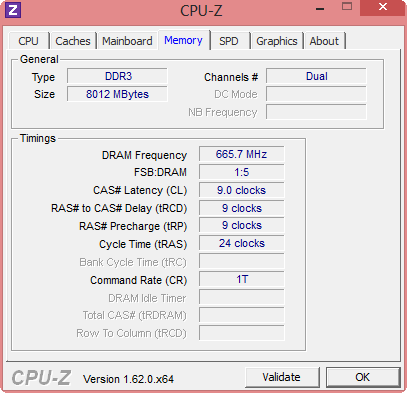Click the OK button
The image size is (407, 393).
(x=363, y=377)
